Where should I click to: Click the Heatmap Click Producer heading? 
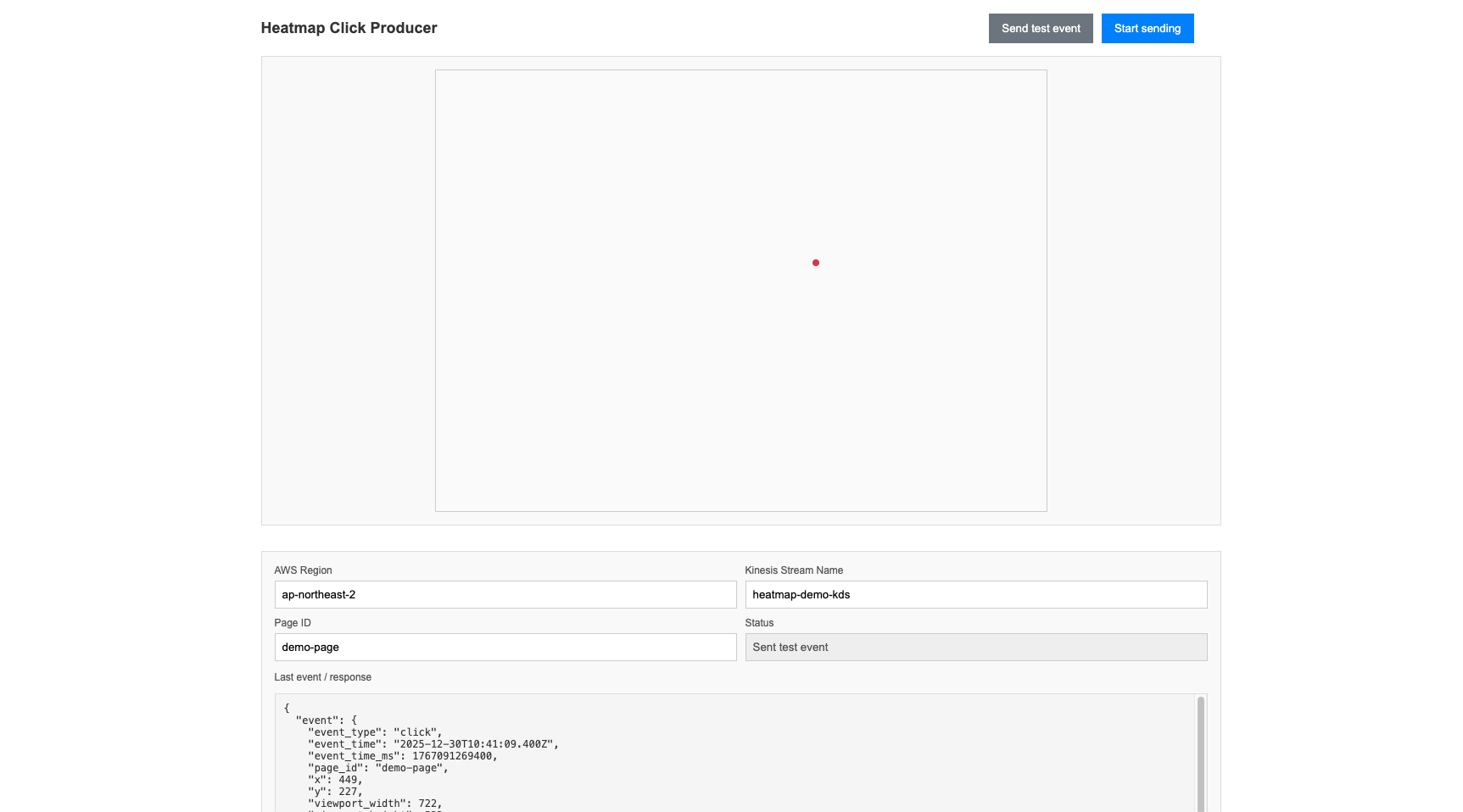(349, 28)
